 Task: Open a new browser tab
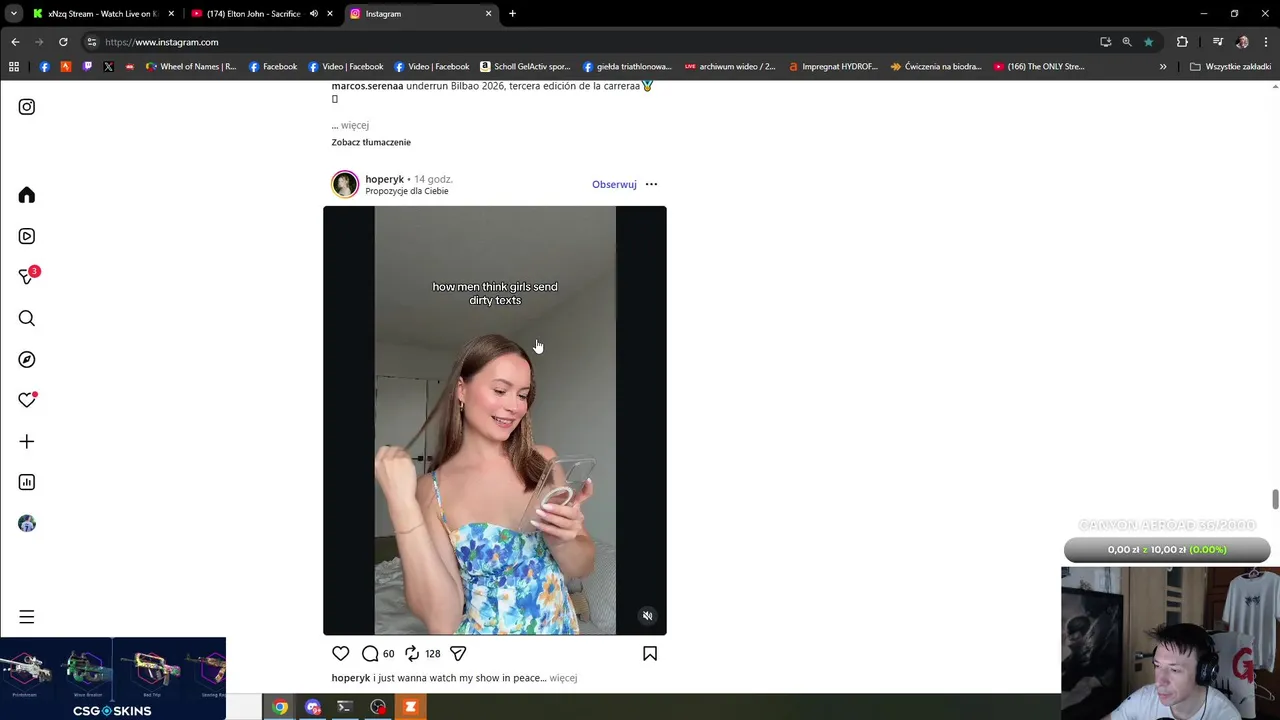tap(512, 14)
